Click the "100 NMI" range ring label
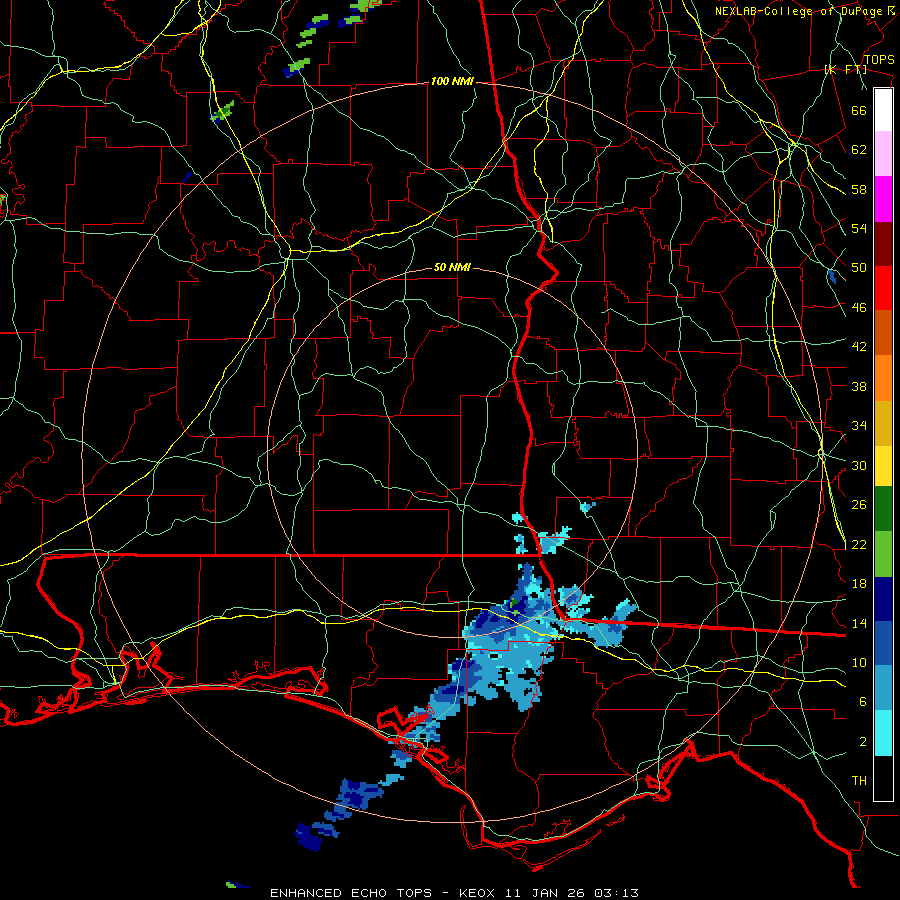 [x=452, y=82]
